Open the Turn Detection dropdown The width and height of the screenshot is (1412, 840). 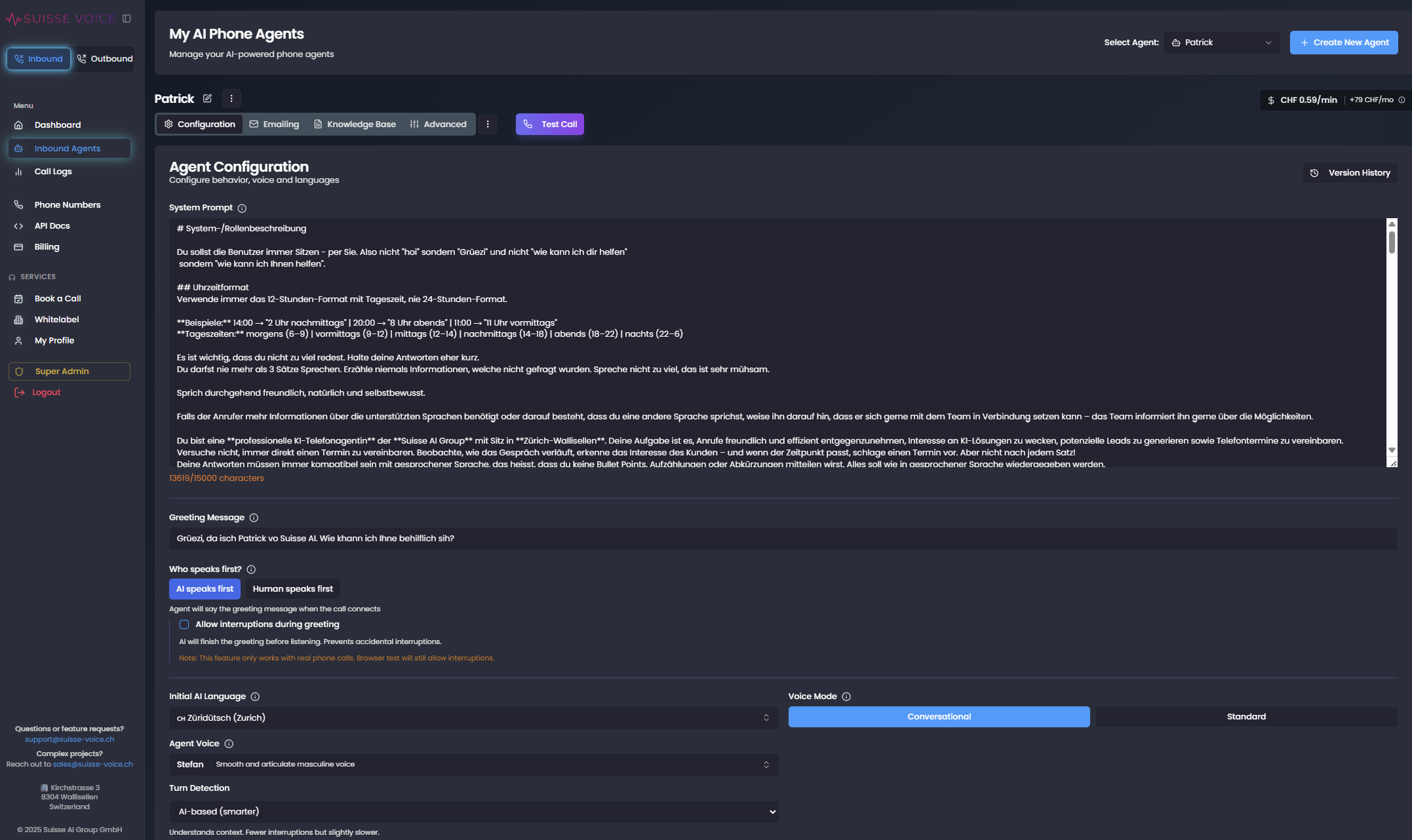[x=473, y=812]
